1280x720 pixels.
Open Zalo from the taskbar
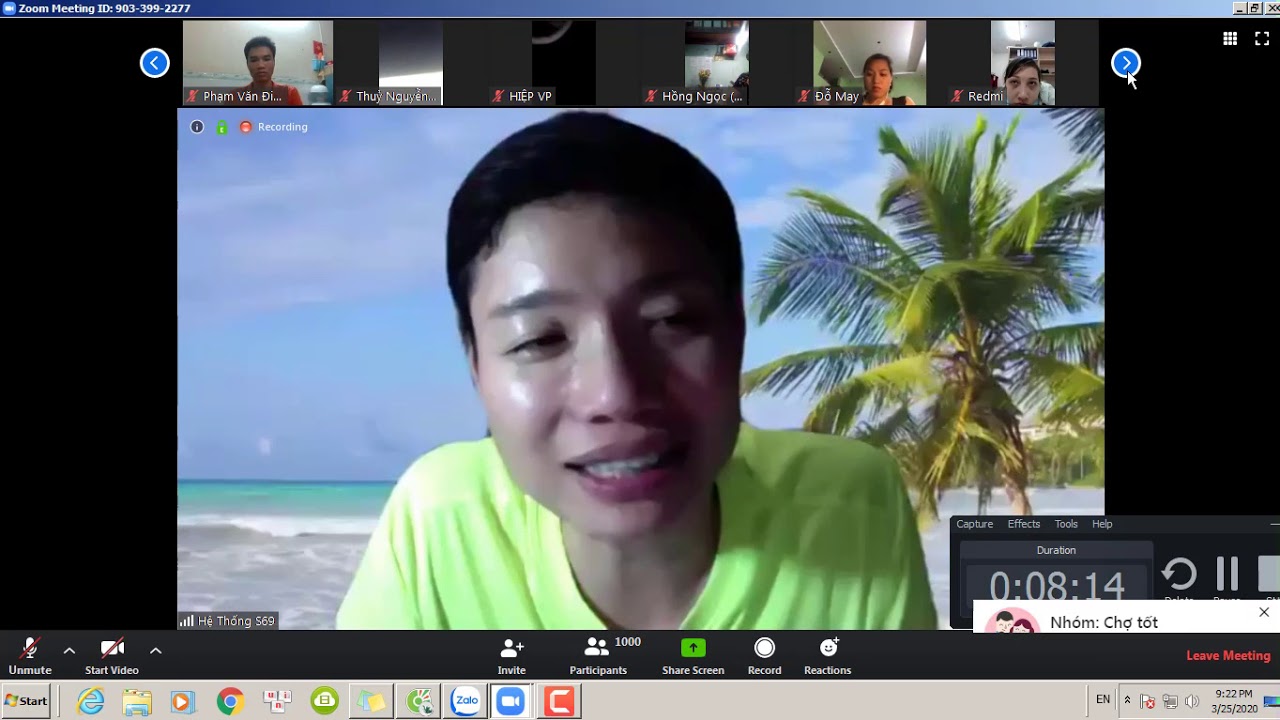click(x=466, y=701)
